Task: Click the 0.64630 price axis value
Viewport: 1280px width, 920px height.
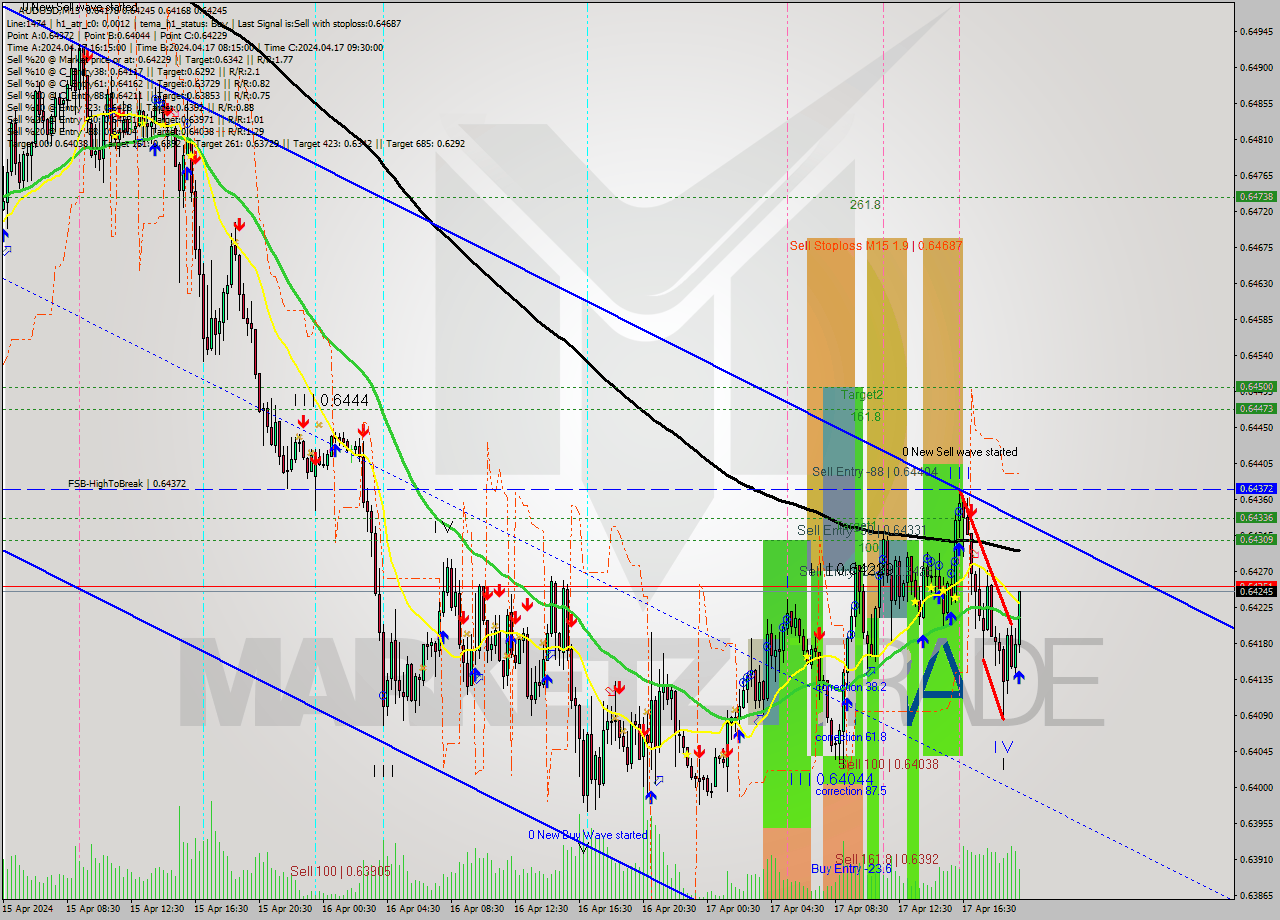Action: point(1256,283)
